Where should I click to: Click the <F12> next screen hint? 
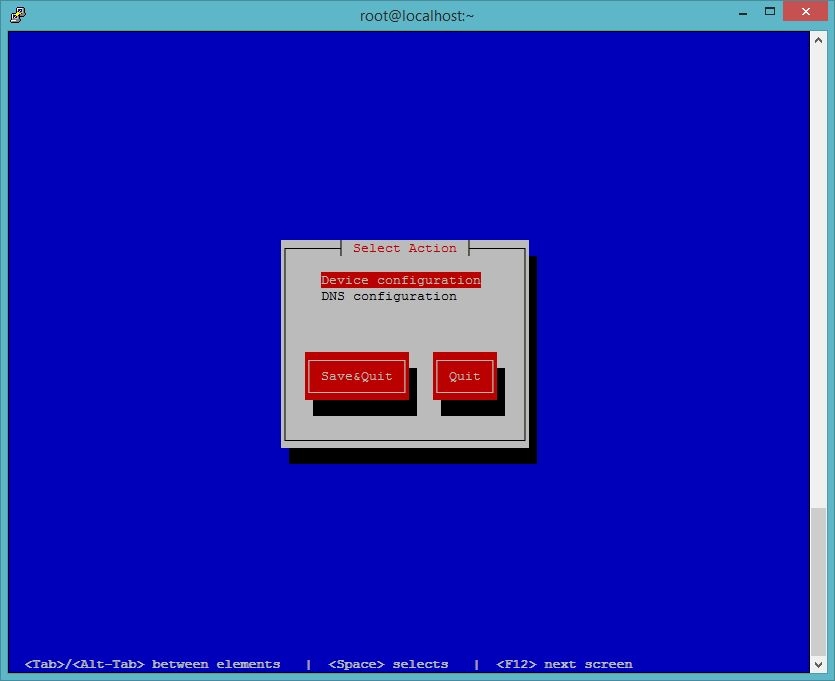(564, 664)
